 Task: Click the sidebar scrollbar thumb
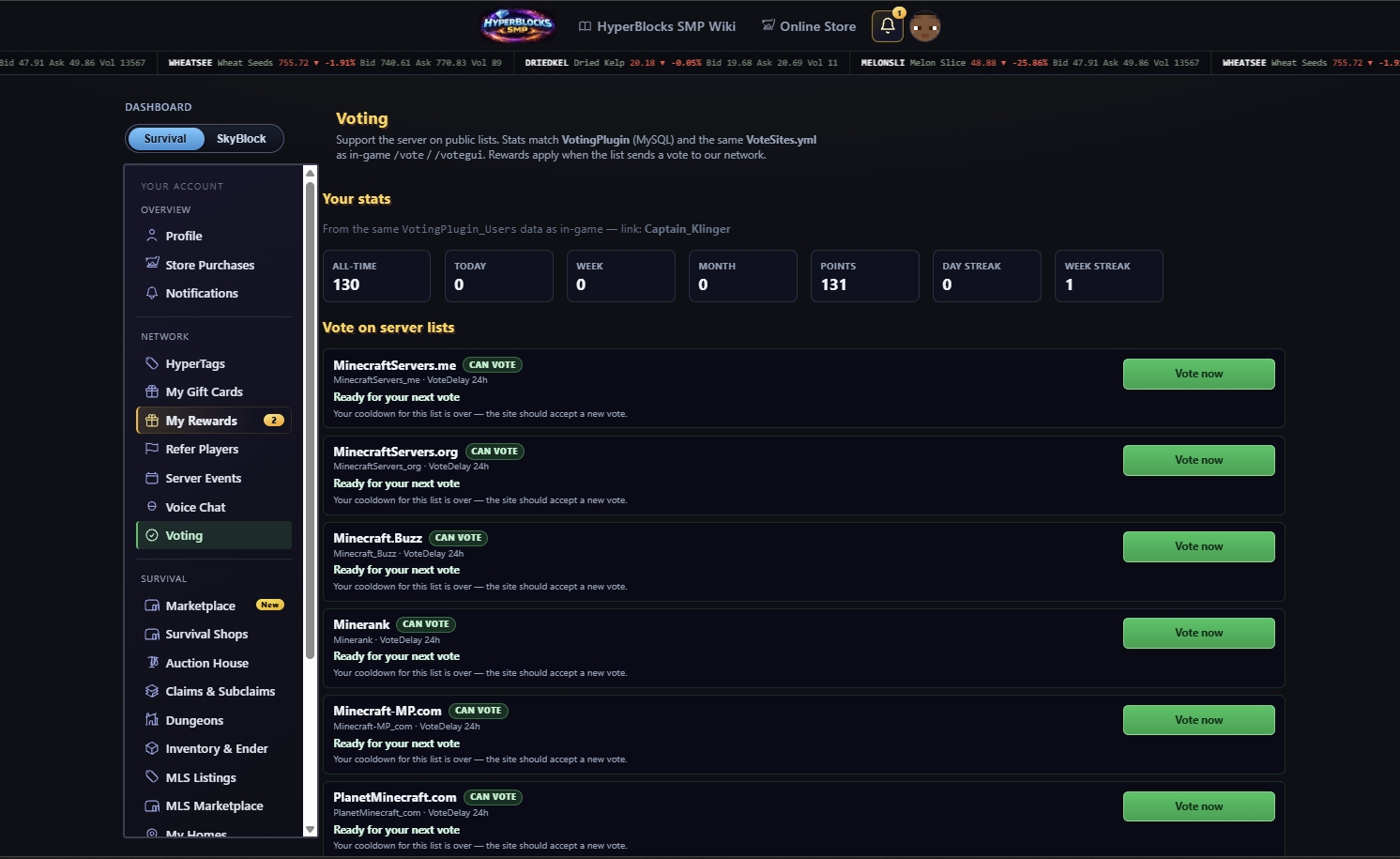pos(310,421)
